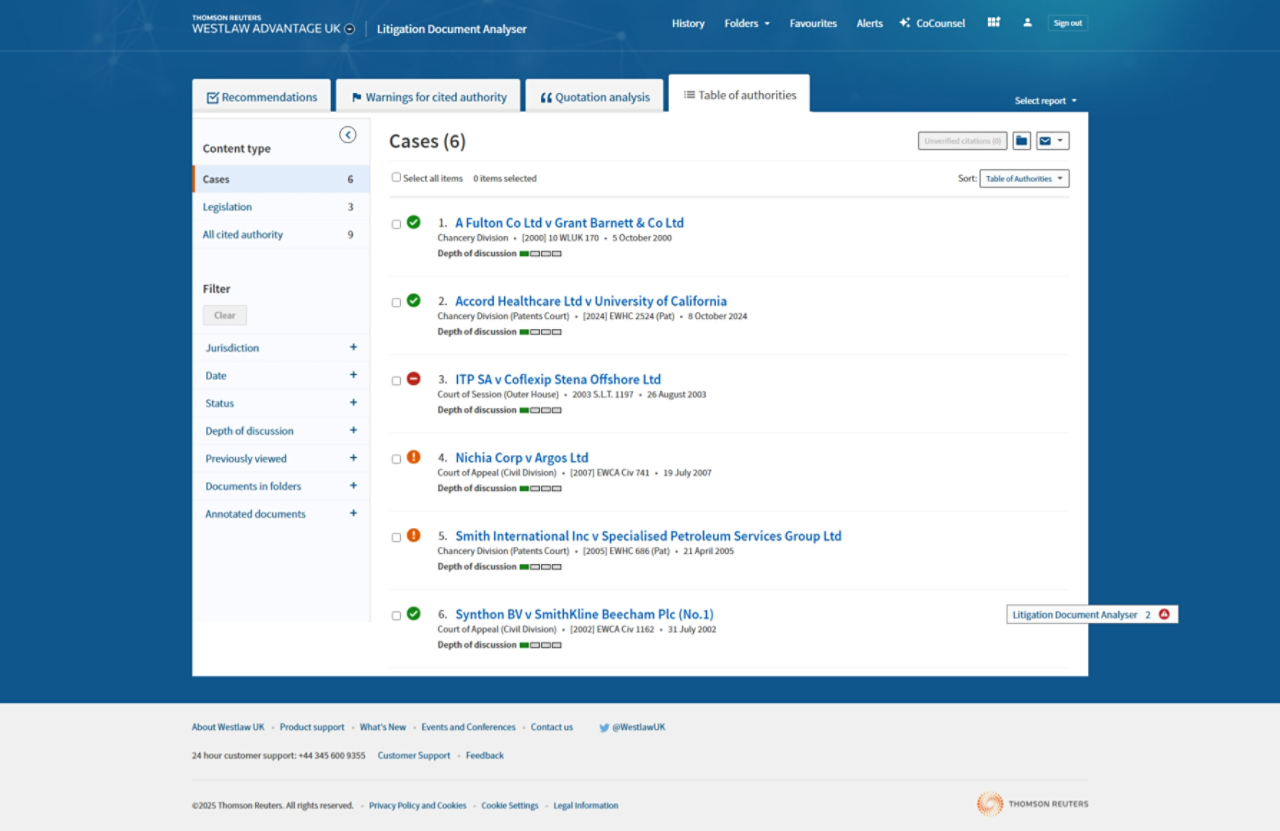Switch to the Quotation analysis tab

594,97
